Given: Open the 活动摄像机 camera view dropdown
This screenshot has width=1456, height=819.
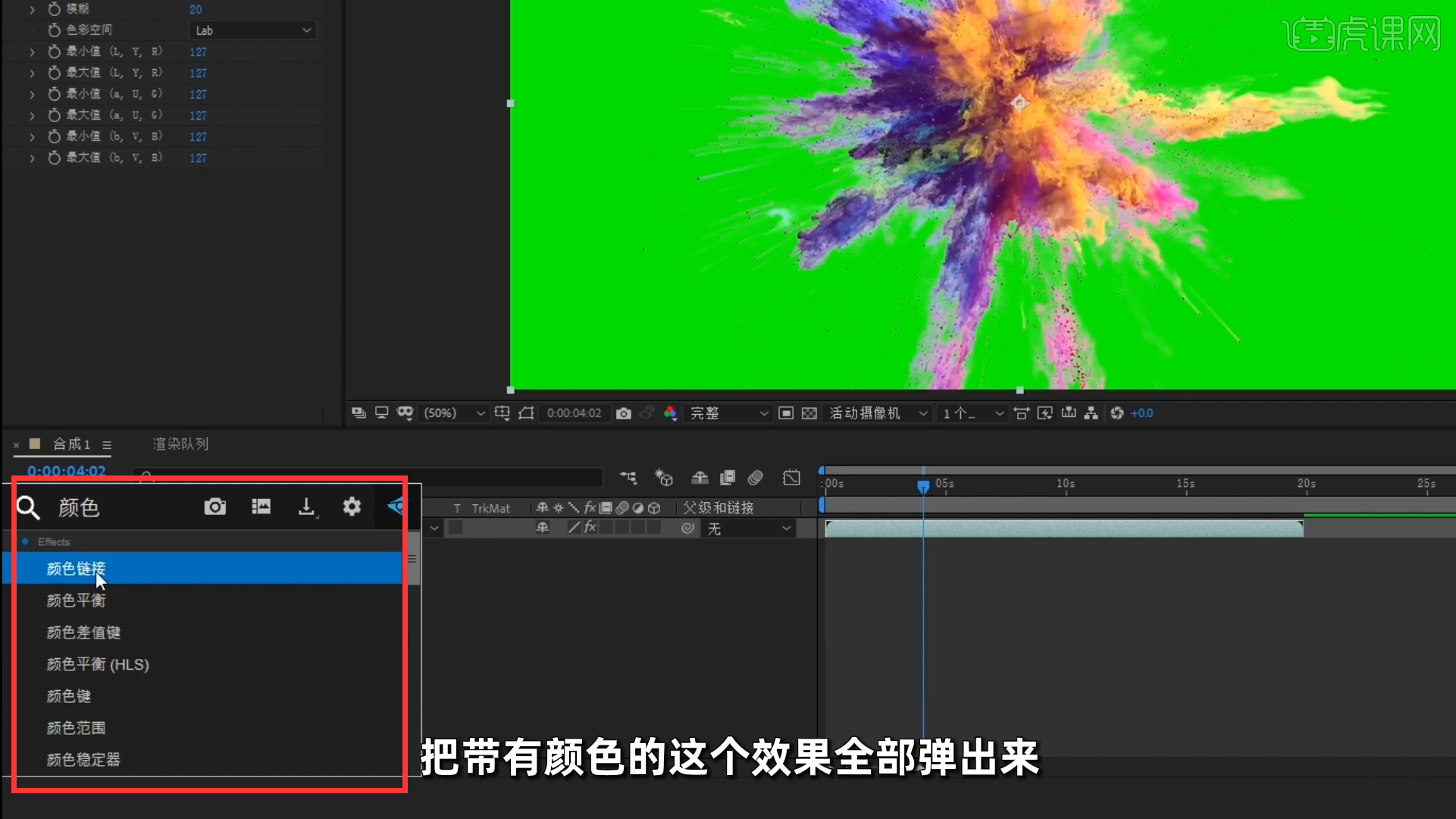Looking at the screenshot, I should tap(877, 413).
